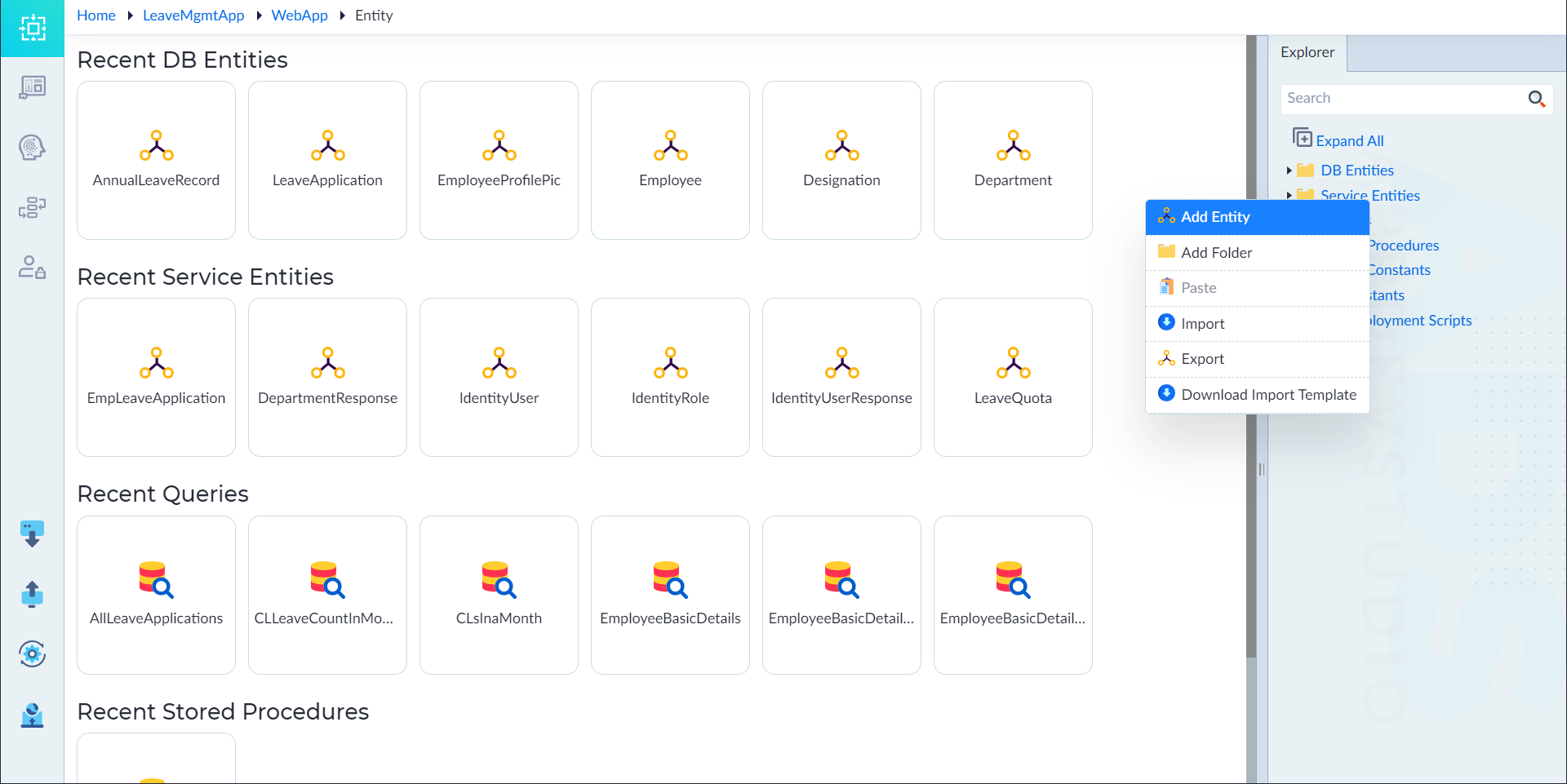The width and height of the screenshot is (1567, 784).
Task: Open the workflow diagram sidebar icon
Action: (32, 208)
